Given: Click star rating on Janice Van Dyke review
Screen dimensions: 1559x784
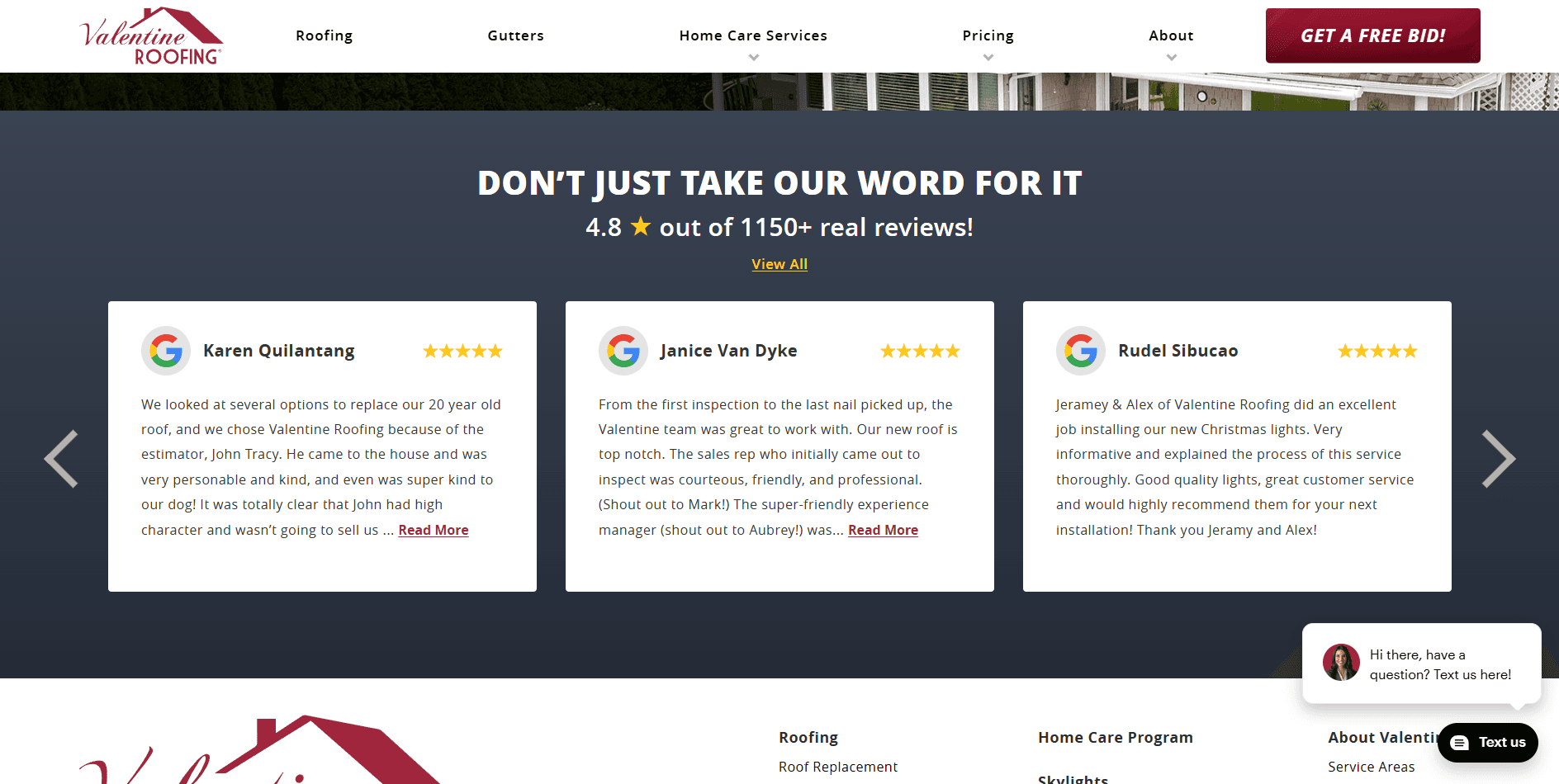Looking at the screenshot, I should [x=920, y=351].
